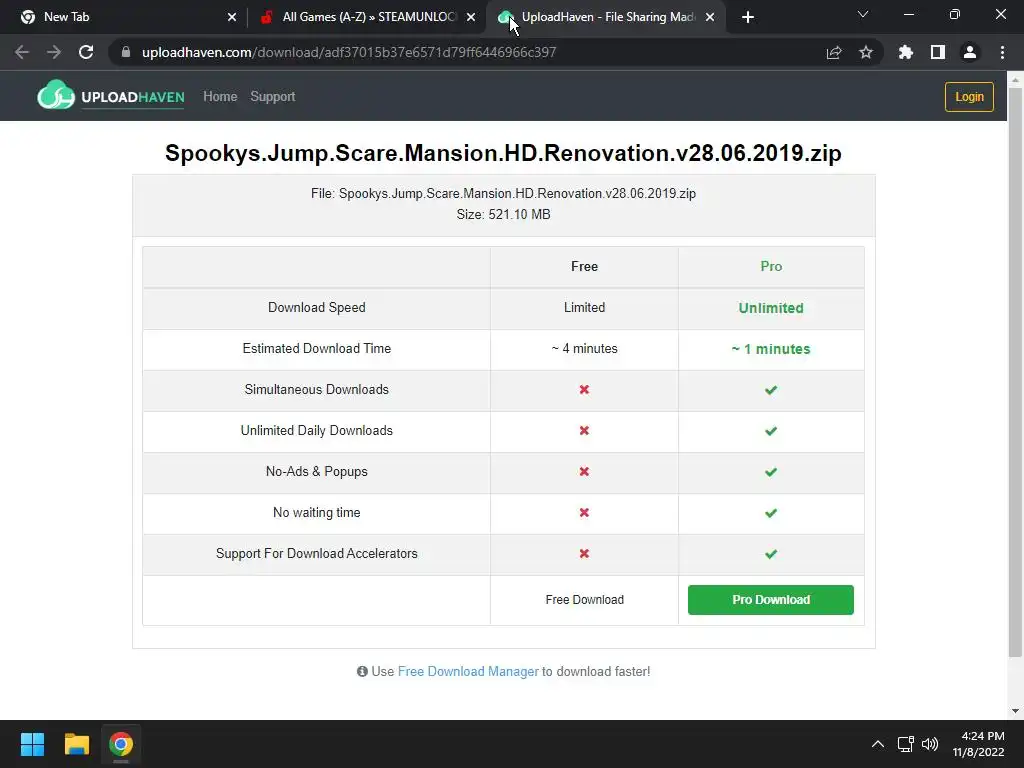Open the Chrome profile icon
The image size is (1024, 768).
click(x=970, y=52)
